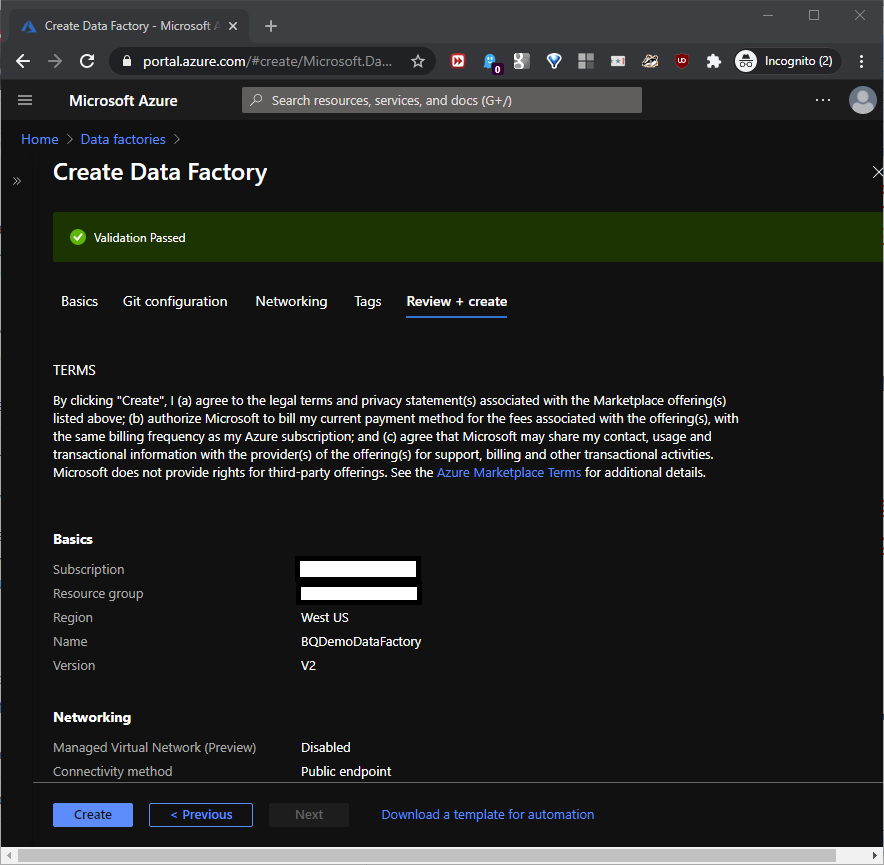The height and width of the screenshot is (865, 884).
Task: Click the Disabled managed network value
Action: pyautogui.click(x=325, y=747)
